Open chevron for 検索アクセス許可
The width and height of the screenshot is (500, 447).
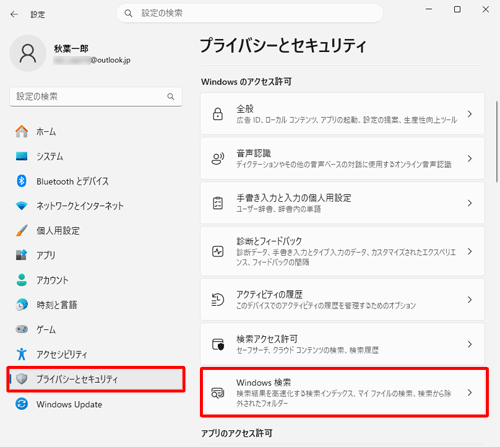(470, 344)
